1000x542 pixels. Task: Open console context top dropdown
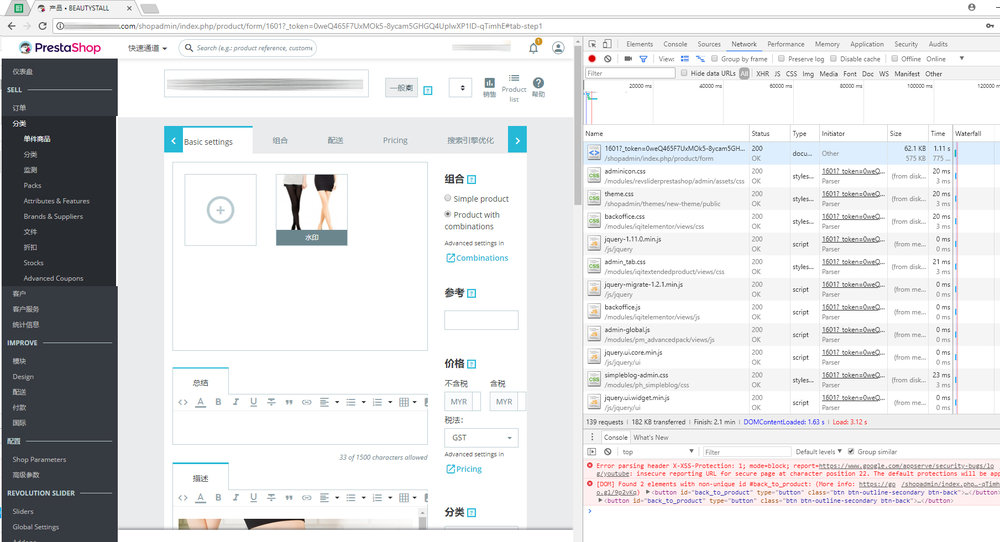click(657, 451)
